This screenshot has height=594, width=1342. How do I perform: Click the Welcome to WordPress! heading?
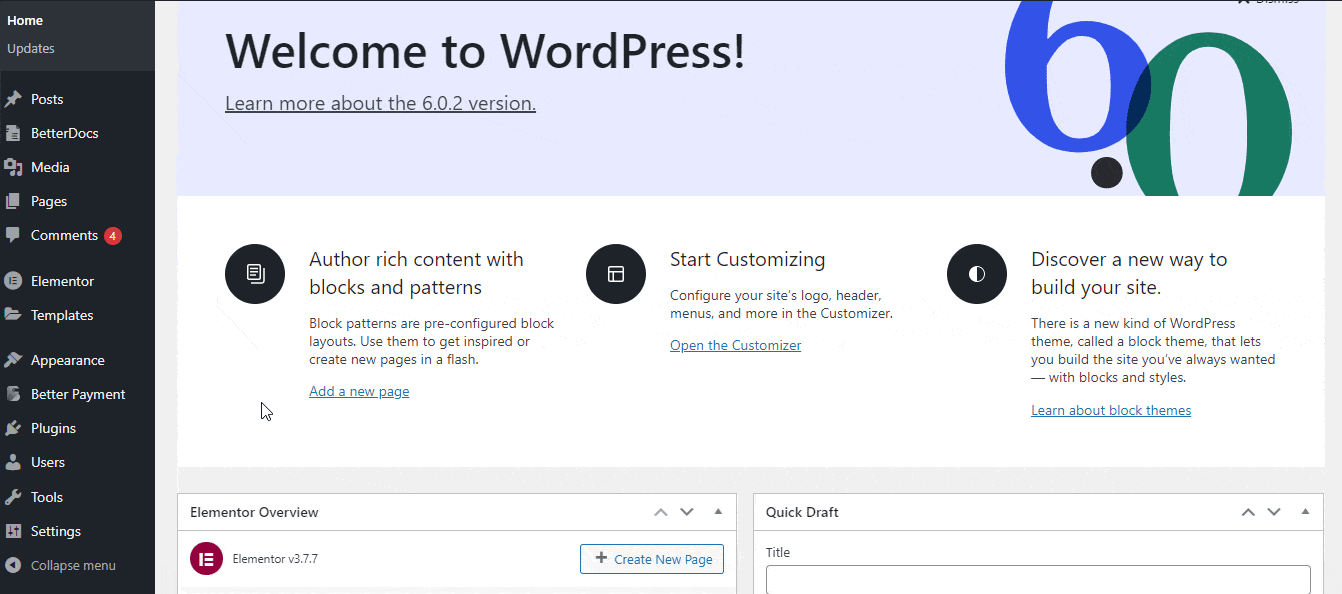click(485, 51)
